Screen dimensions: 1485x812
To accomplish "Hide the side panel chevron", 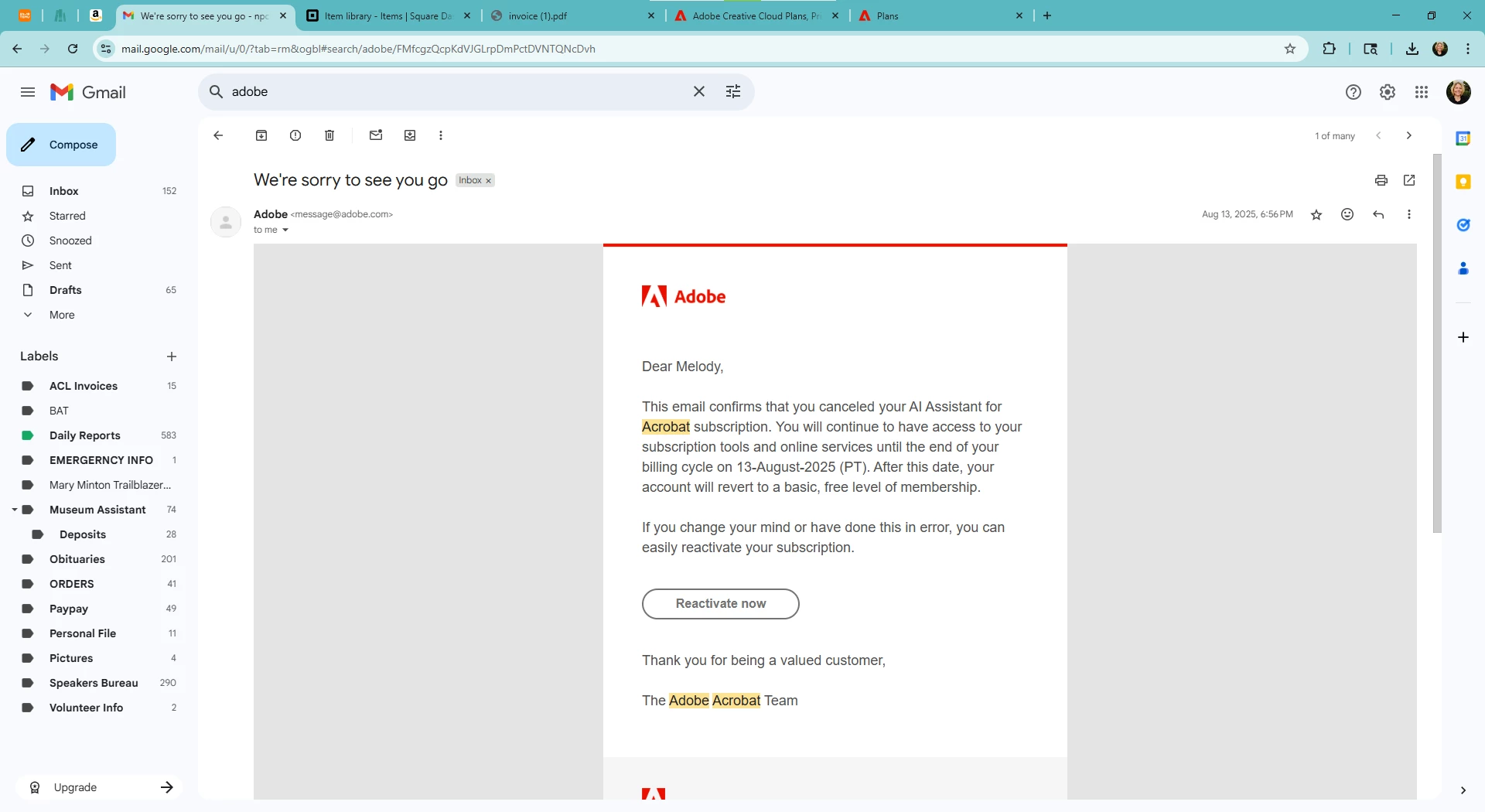I will pyautogui.click(x=1463, y=790).
